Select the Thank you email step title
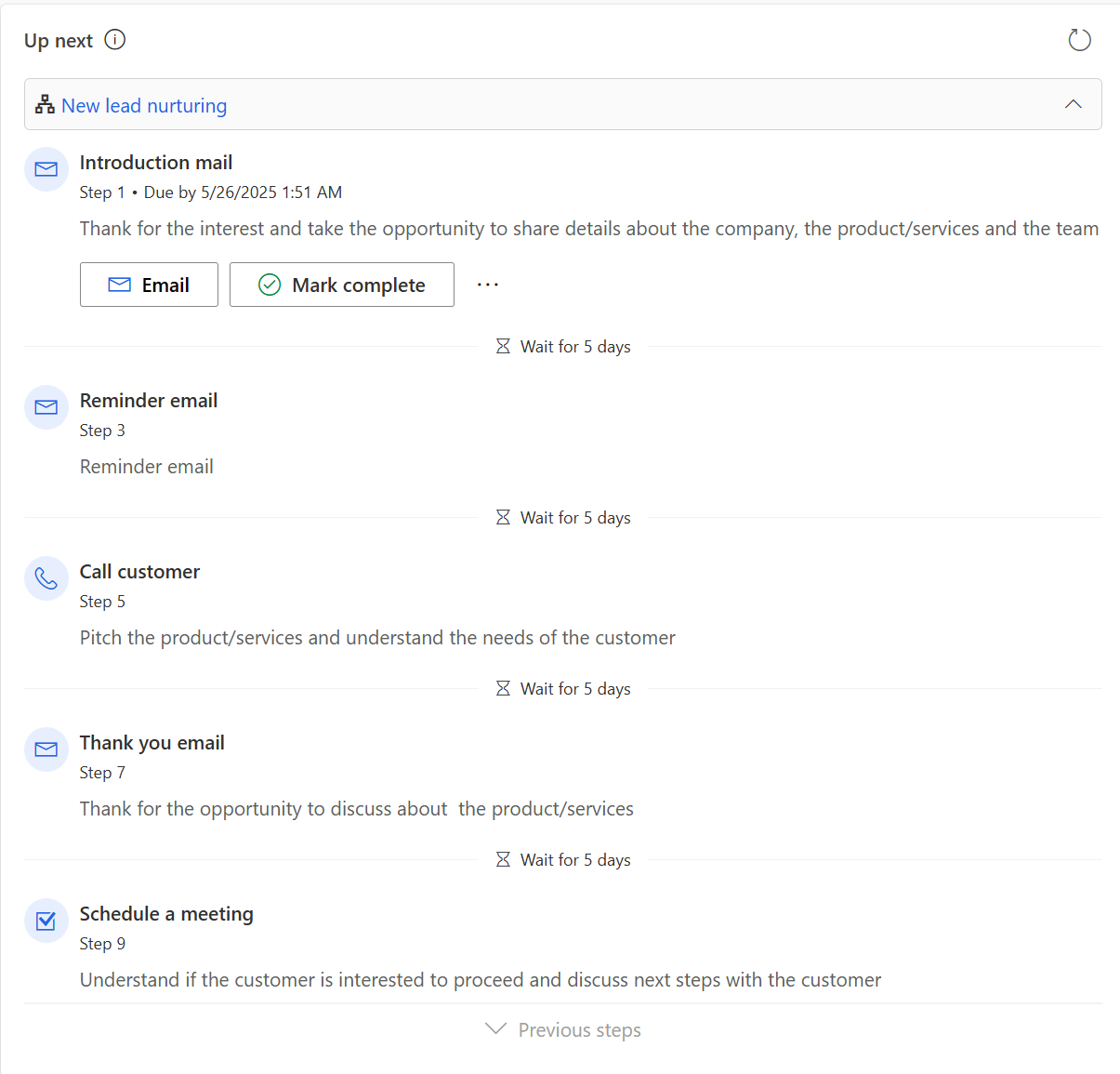Screen dimensions: 1120x1074 pyautogui.click(x=152, y=743)
